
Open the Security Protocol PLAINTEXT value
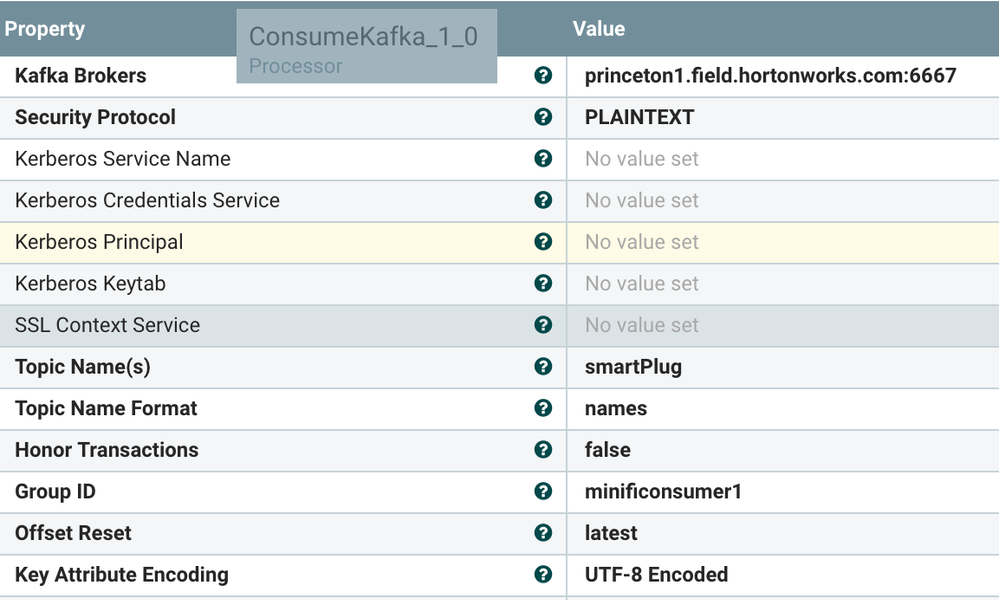click(639, 117)
